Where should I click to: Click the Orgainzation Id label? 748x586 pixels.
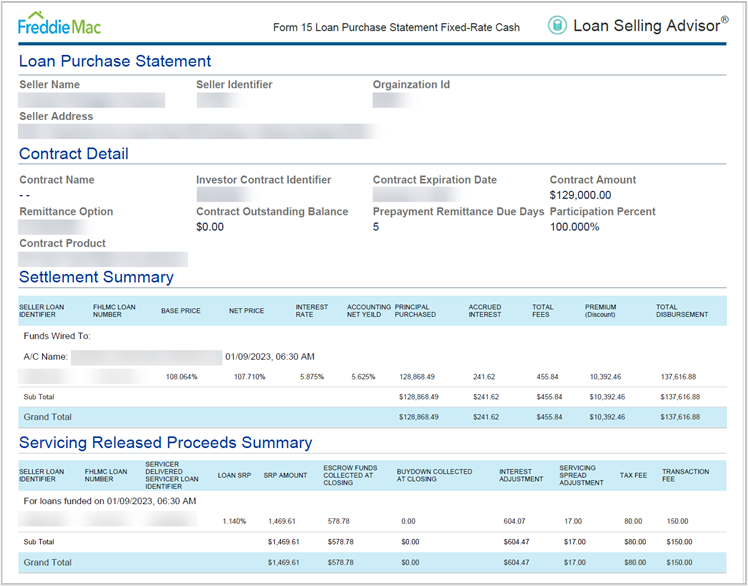411,84
